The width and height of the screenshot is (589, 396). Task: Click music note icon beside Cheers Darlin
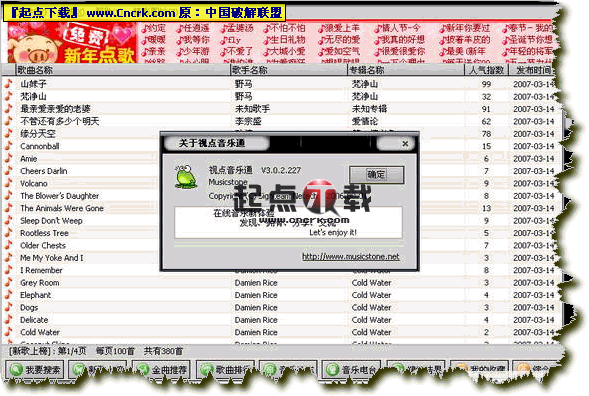point(8,171)
